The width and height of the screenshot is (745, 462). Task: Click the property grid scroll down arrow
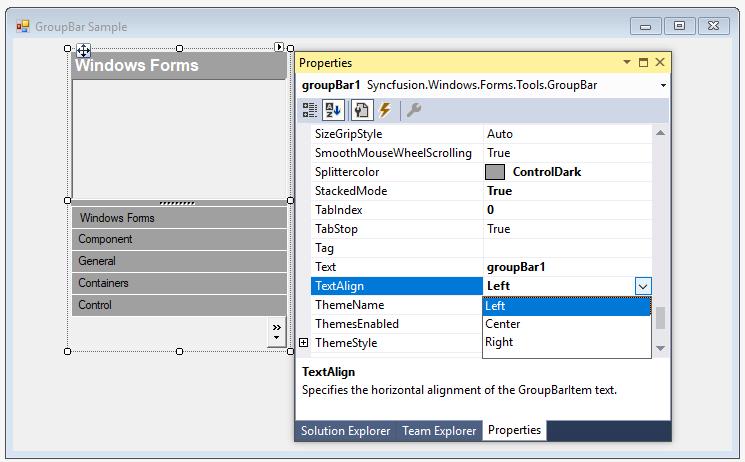(x=660, y=348)
